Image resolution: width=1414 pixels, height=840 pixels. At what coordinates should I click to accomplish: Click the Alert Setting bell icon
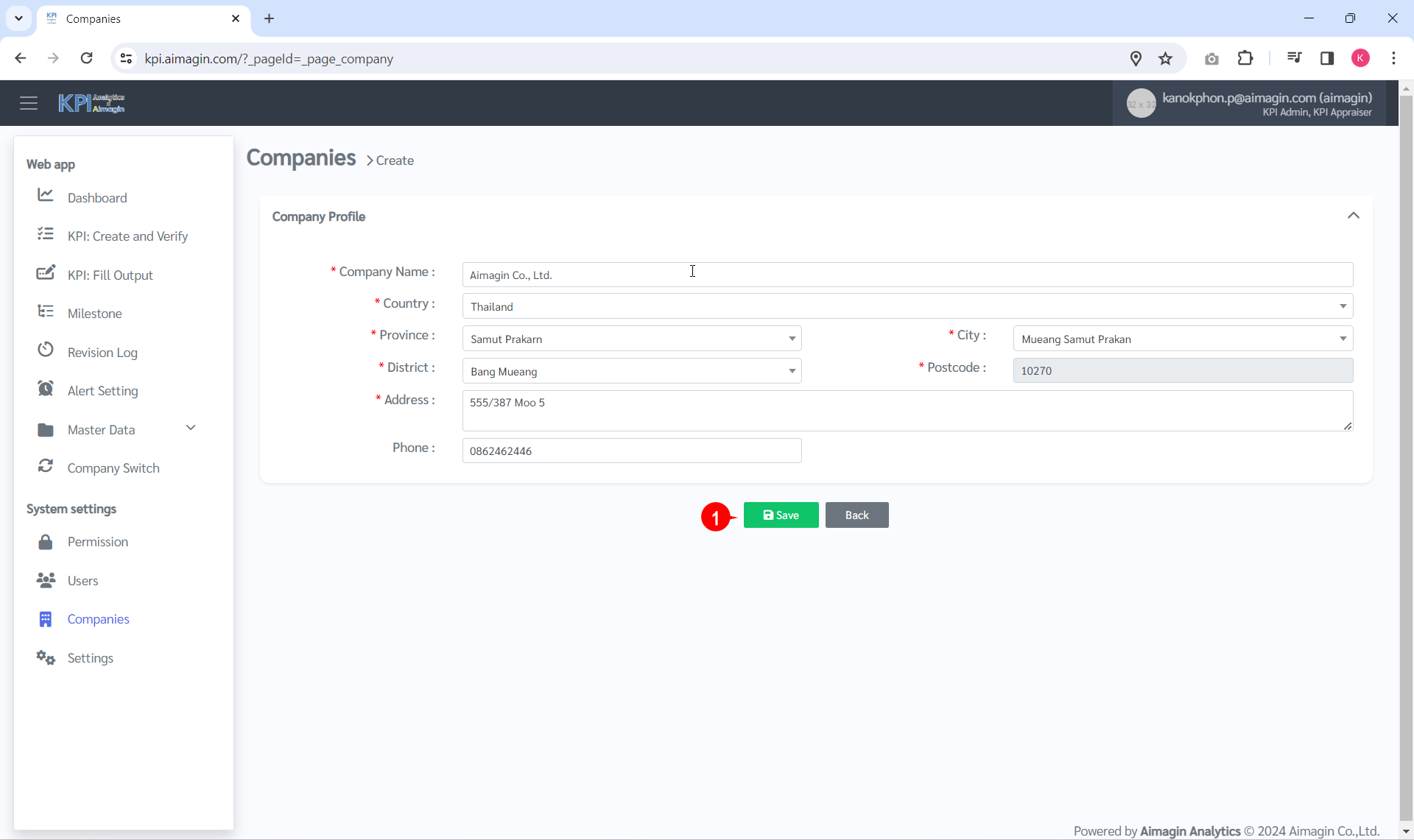[45, 387]
